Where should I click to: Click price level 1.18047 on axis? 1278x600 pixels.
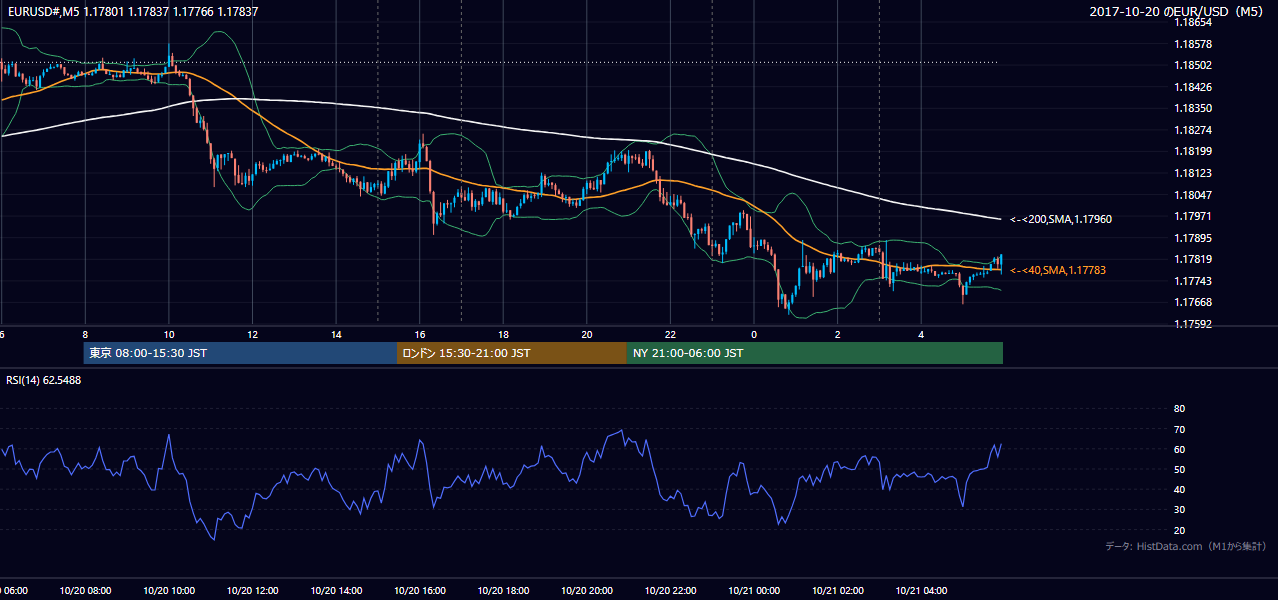pos(1192,196)
